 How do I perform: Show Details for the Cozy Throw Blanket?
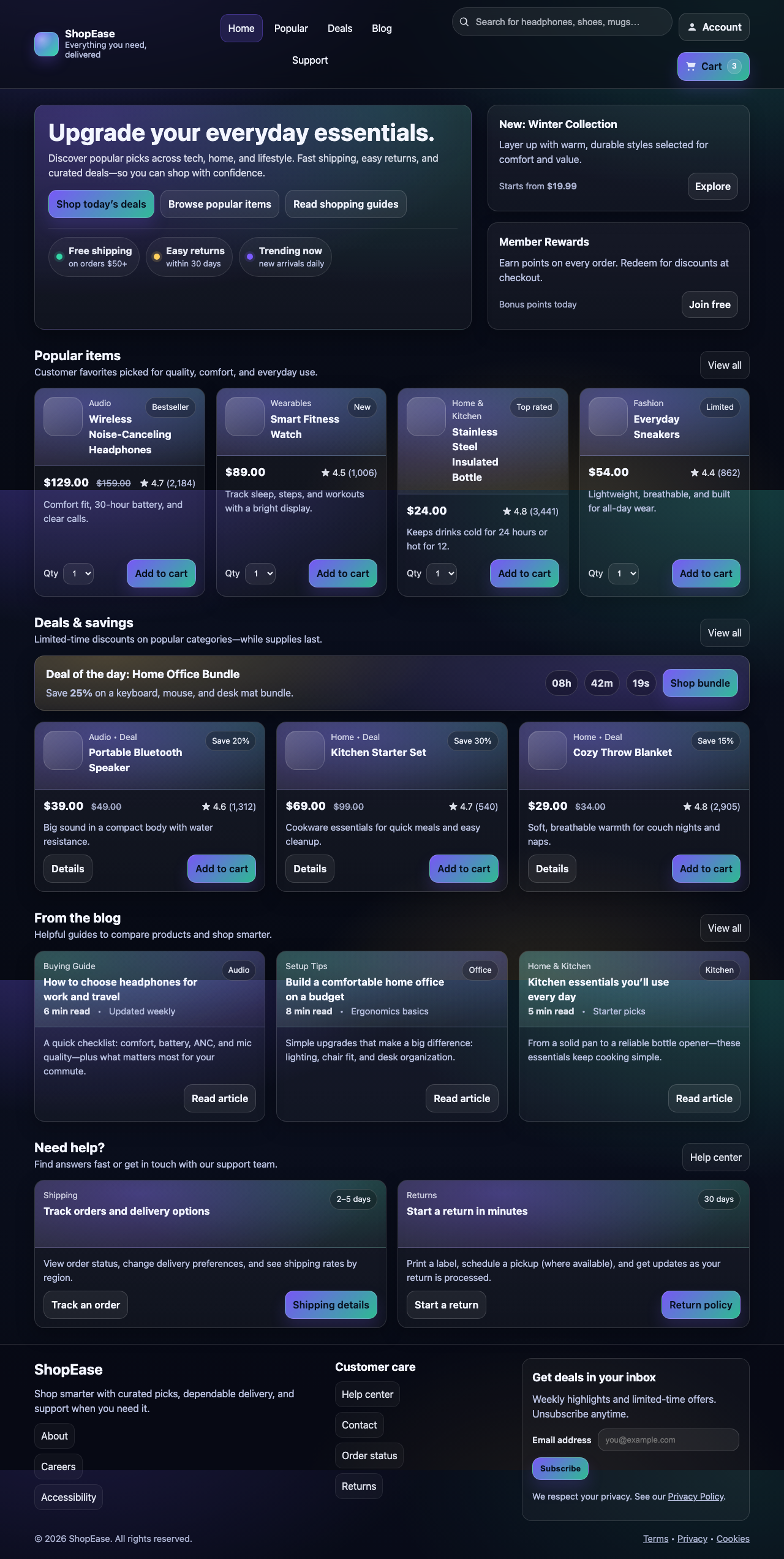pyautogui.click(x=551, y=869)
